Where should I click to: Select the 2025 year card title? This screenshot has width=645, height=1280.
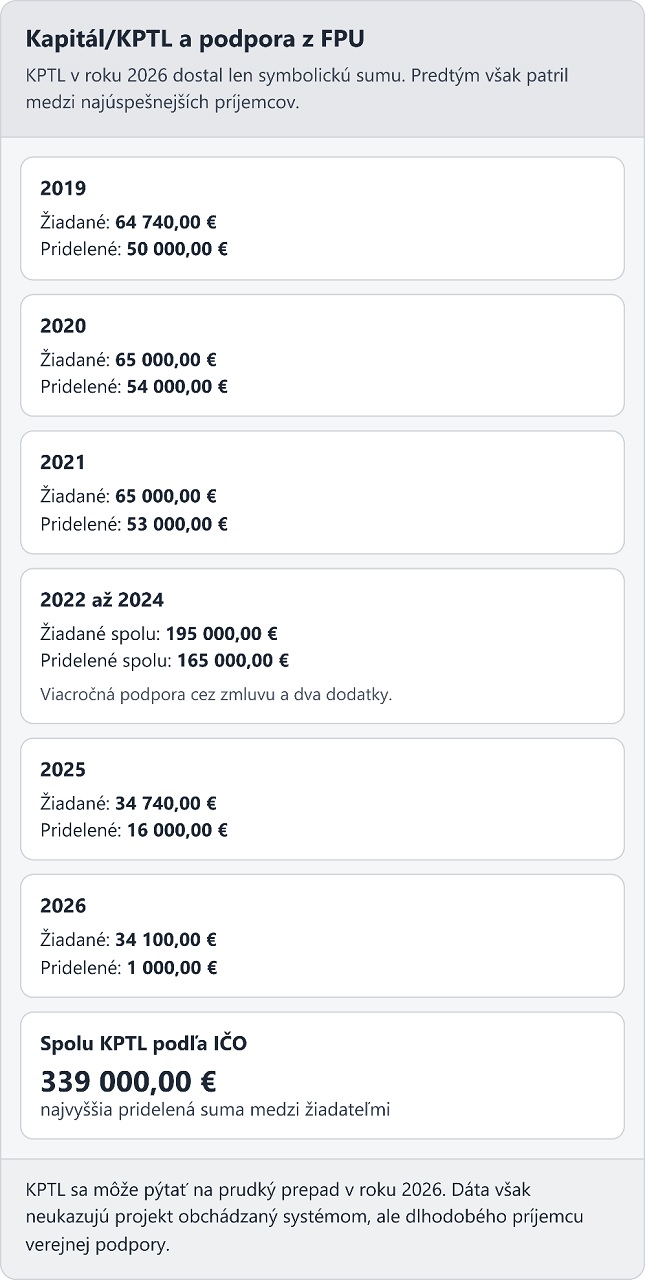click(x=63, y=770)
